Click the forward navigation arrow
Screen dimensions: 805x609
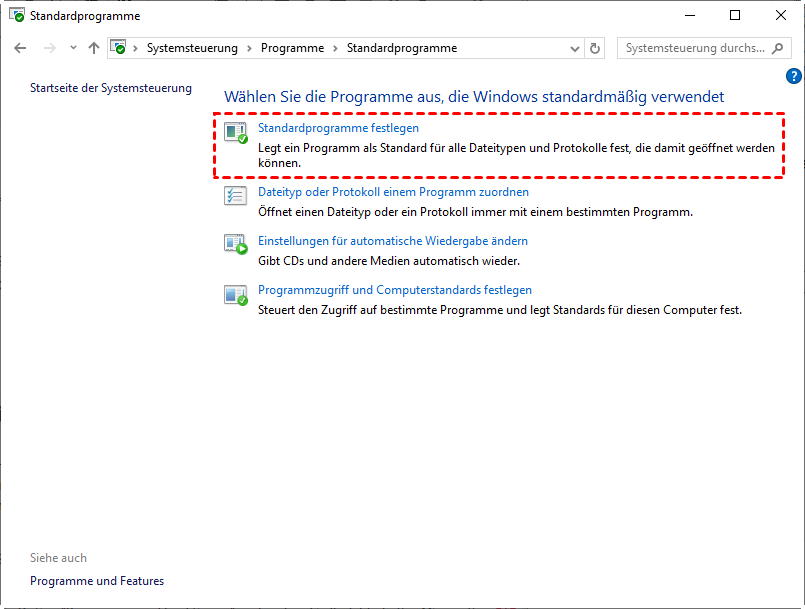[50, 48]
